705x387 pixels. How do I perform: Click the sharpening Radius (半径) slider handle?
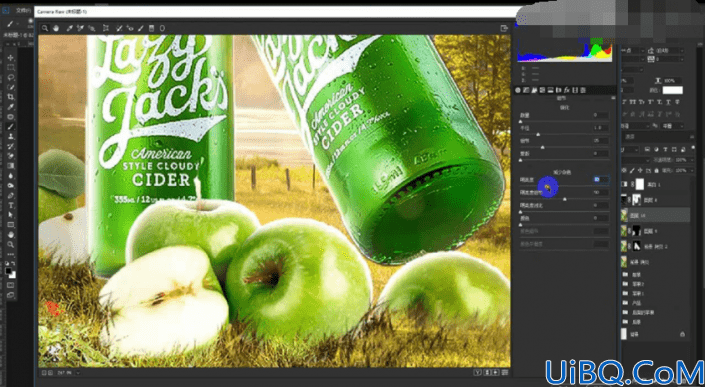(538, 134)
